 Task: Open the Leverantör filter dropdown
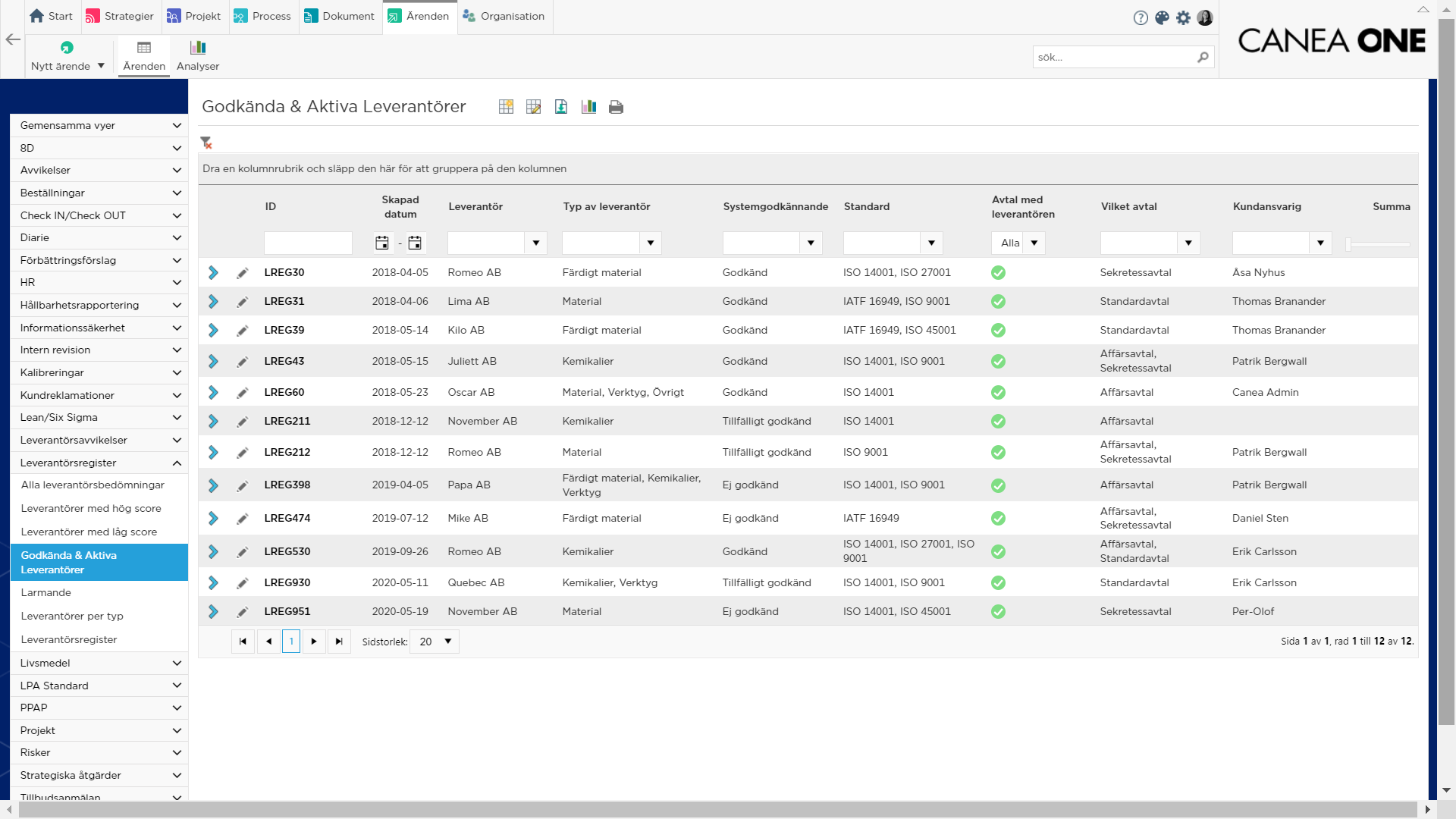(535, 243)
